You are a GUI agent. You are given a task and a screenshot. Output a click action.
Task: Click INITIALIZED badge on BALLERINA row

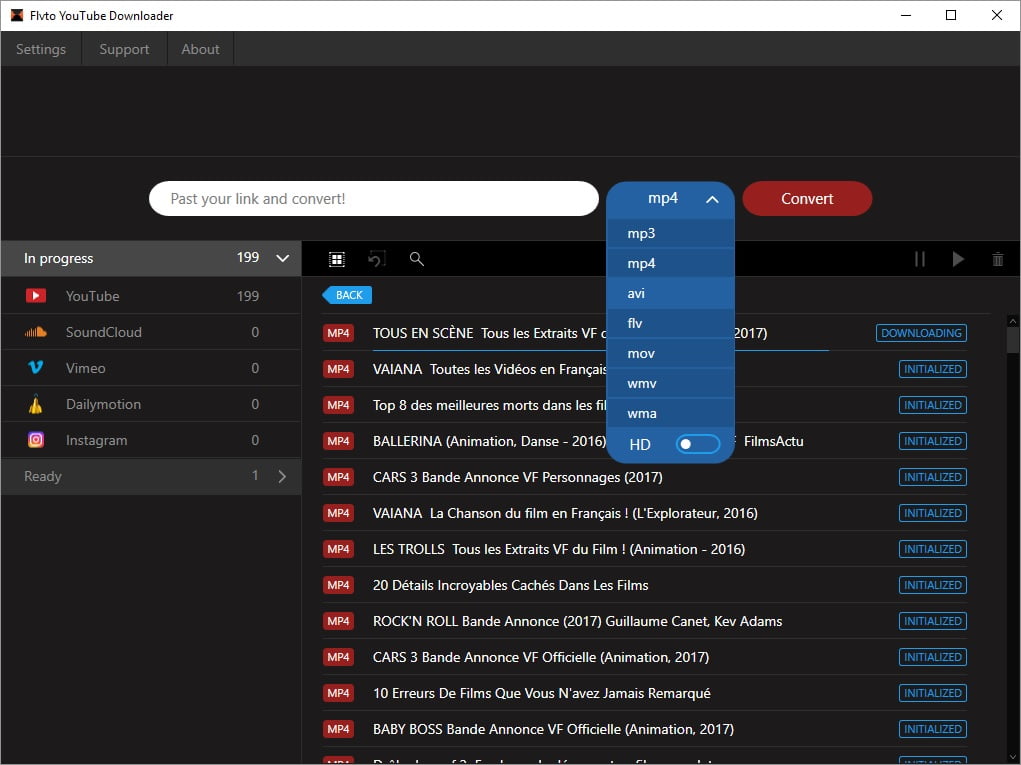click(932, 441)
